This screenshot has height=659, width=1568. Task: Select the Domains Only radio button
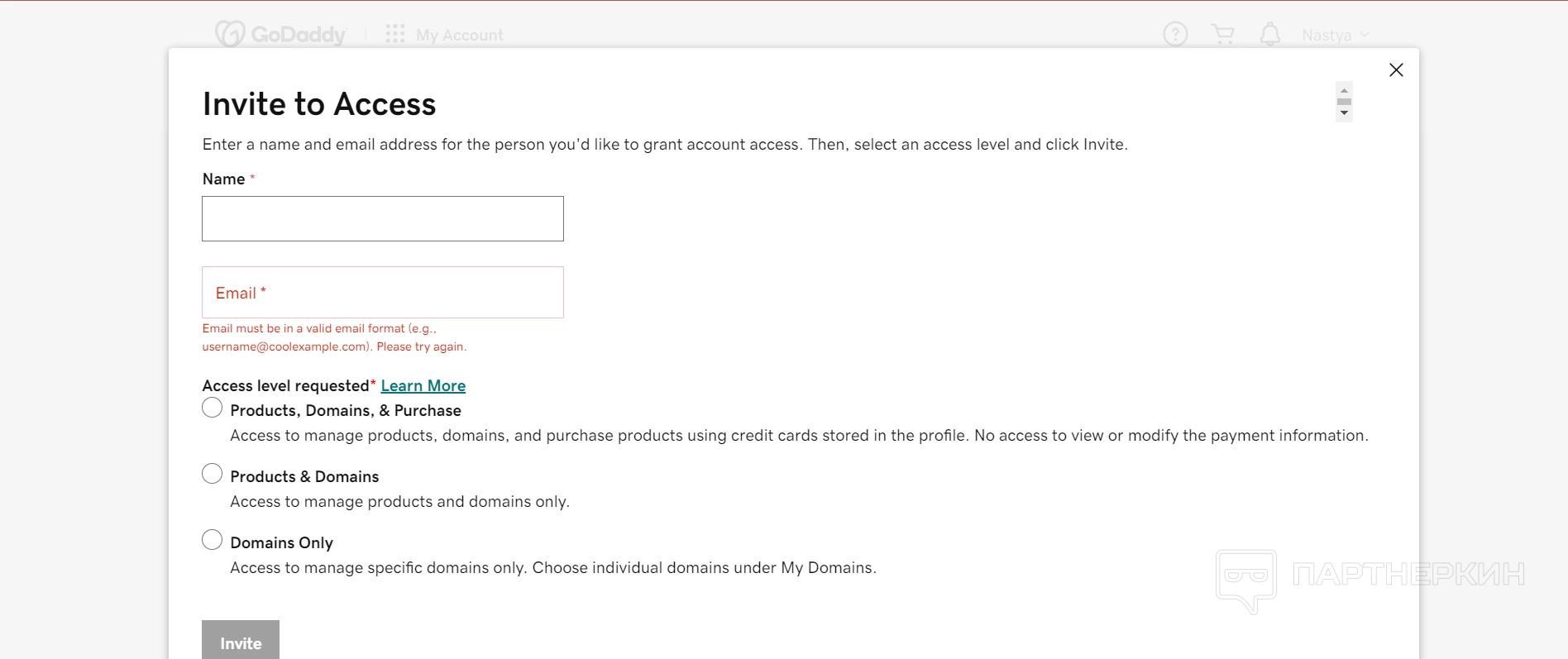click(213, 540)
